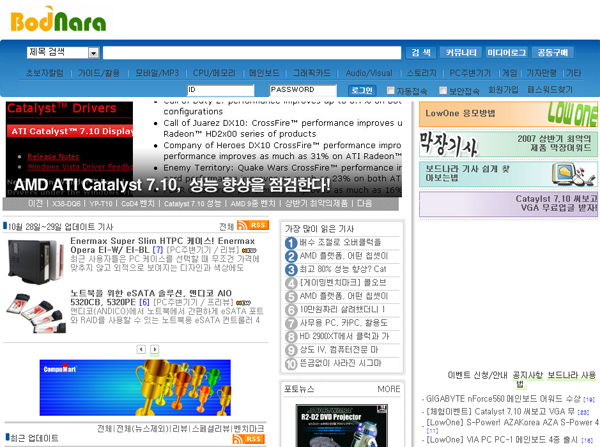Filter recent updates by 벤치마크
The image size is (600, 447).
249,429
